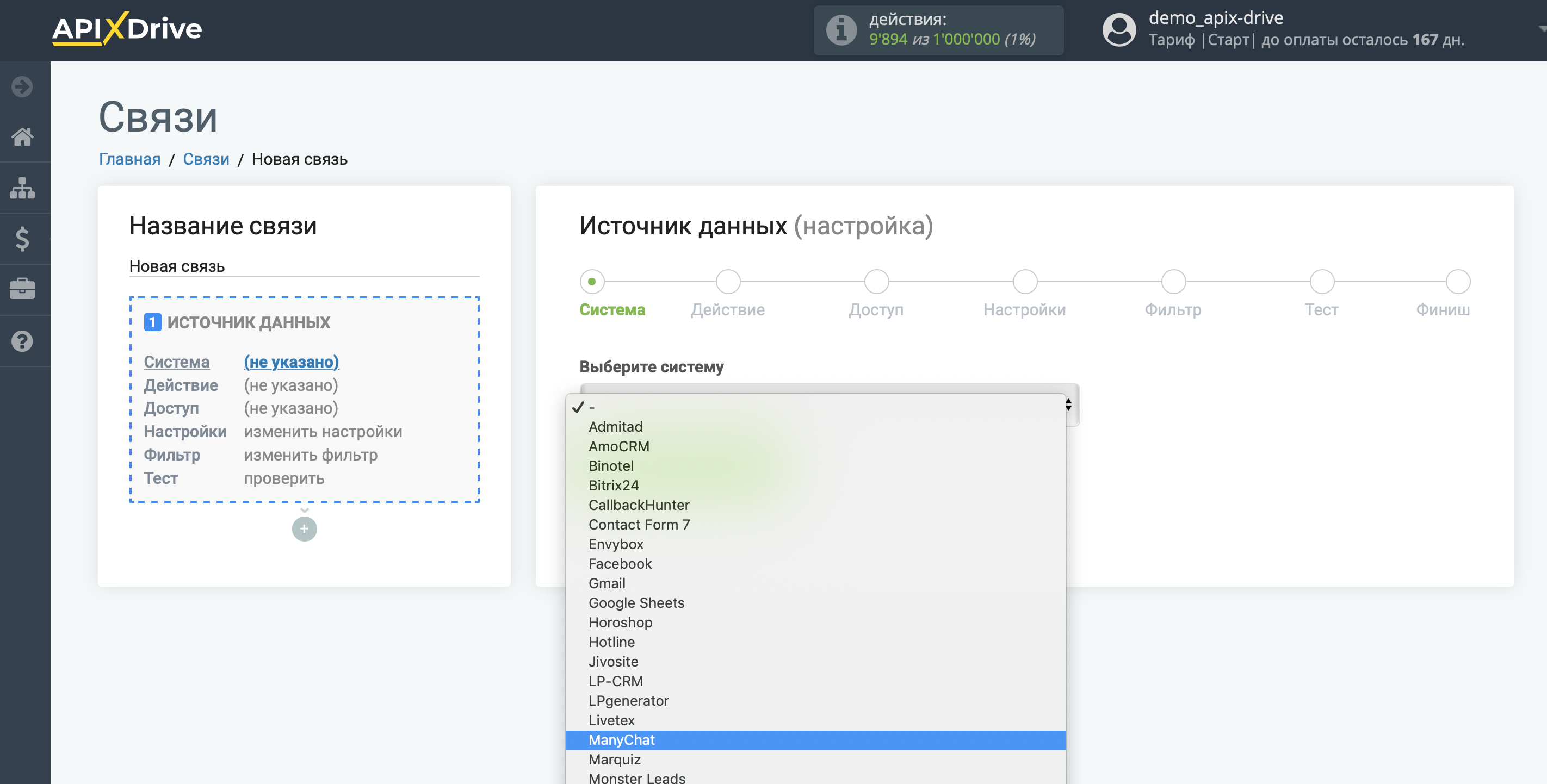Select Envybox from the system list
The width and height of the screenshot is (1547, 784).
click(815, 544)
